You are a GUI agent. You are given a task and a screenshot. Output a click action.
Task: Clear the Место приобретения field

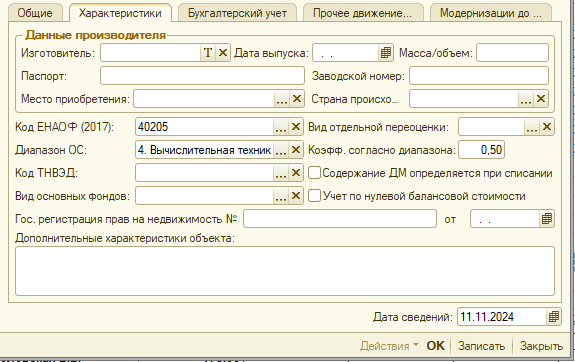coord(296,99)
